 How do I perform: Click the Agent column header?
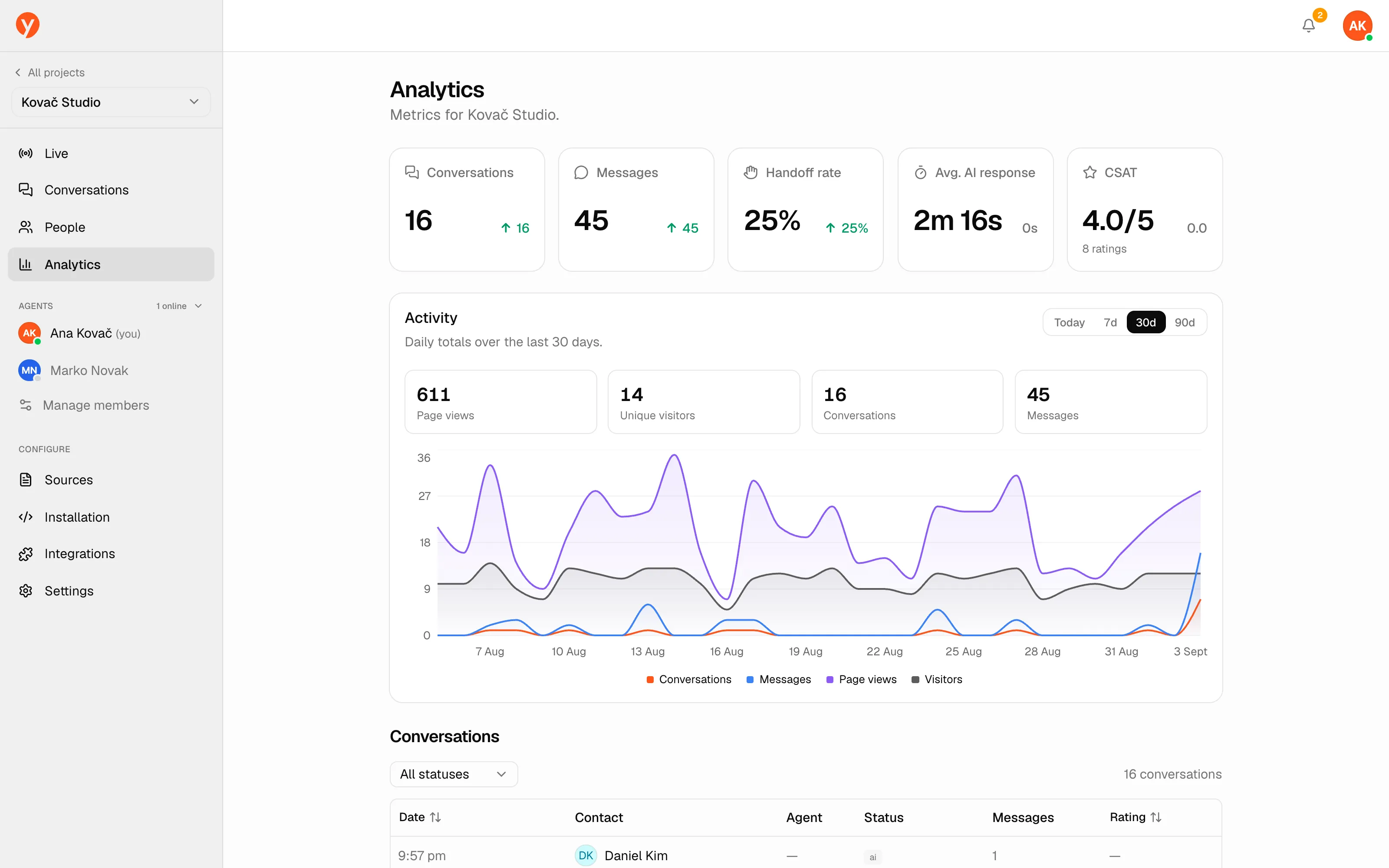tap(803, 817)
